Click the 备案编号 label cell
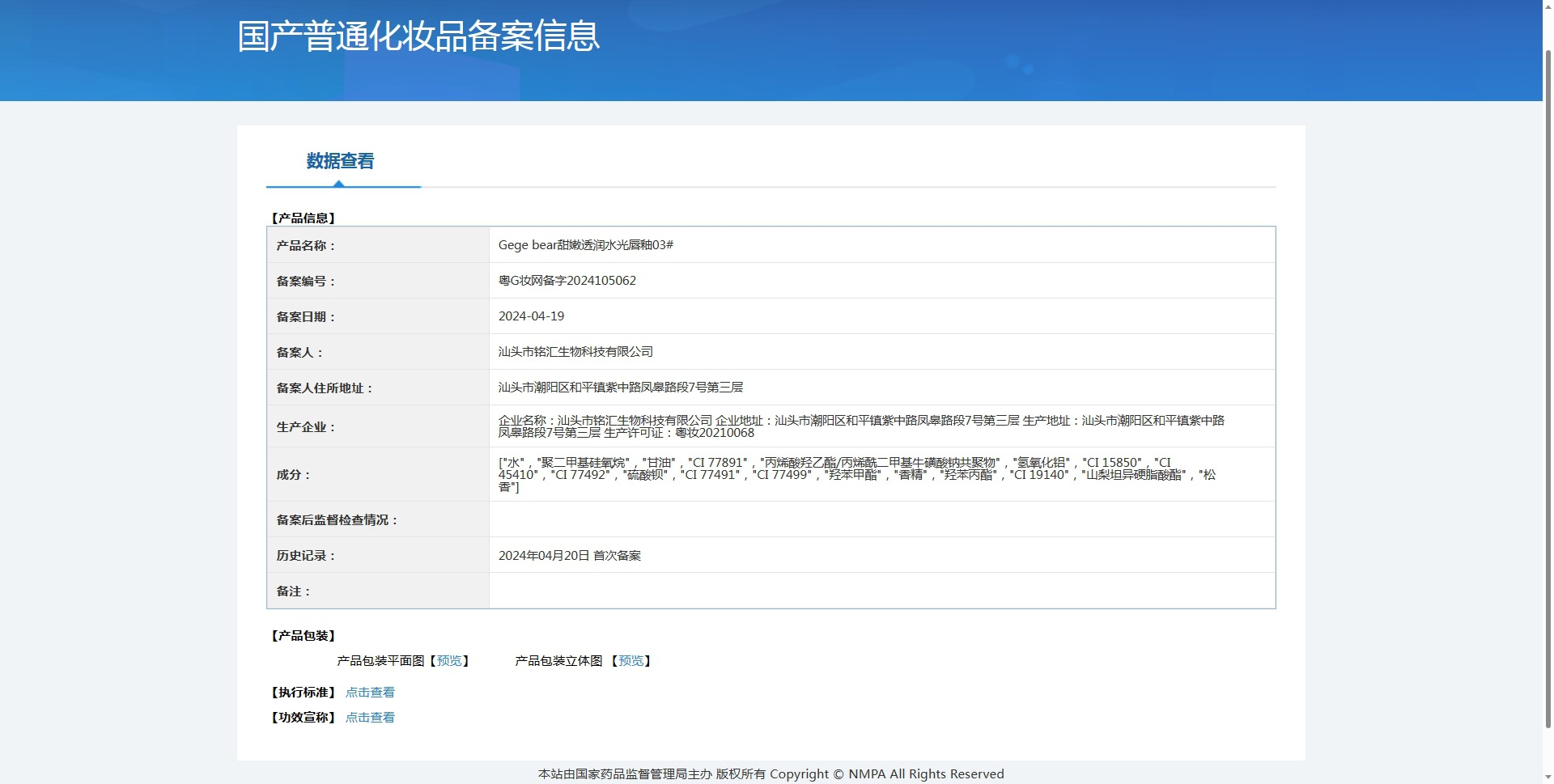This screenshot has width=1554, height=784. tap(378, 281)
